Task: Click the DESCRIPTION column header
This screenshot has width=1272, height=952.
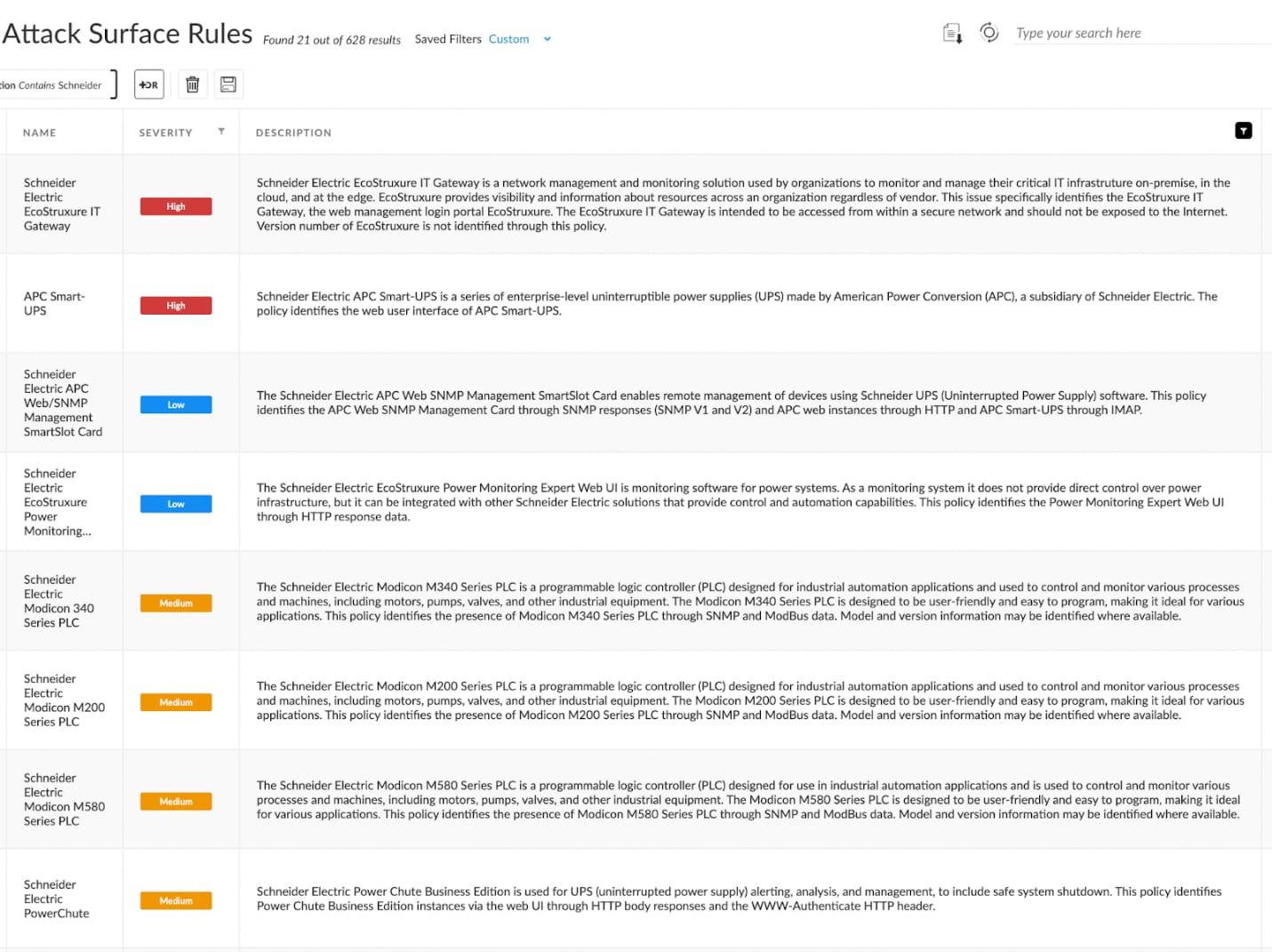Action: click(x=293, y=132)
